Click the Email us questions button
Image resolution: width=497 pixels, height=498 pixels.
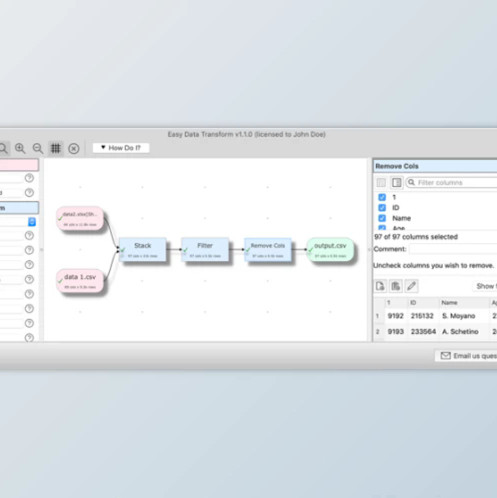pos(466,356)
